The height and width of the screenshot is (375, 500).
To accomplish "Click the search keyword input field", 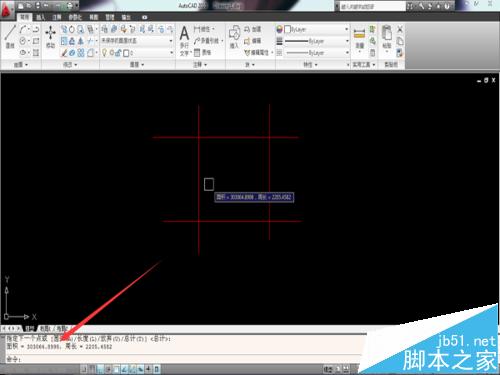I will (372, 6).
